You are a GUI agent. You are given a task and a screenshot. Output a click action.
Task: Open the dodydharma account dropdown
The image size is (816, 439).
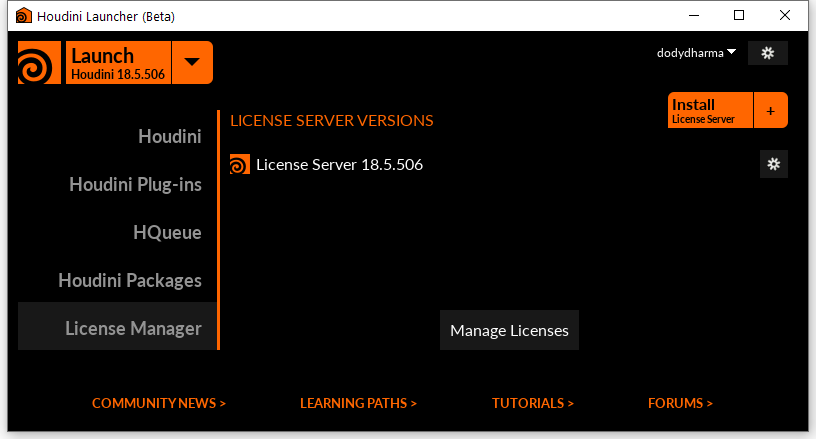[696, 53]
